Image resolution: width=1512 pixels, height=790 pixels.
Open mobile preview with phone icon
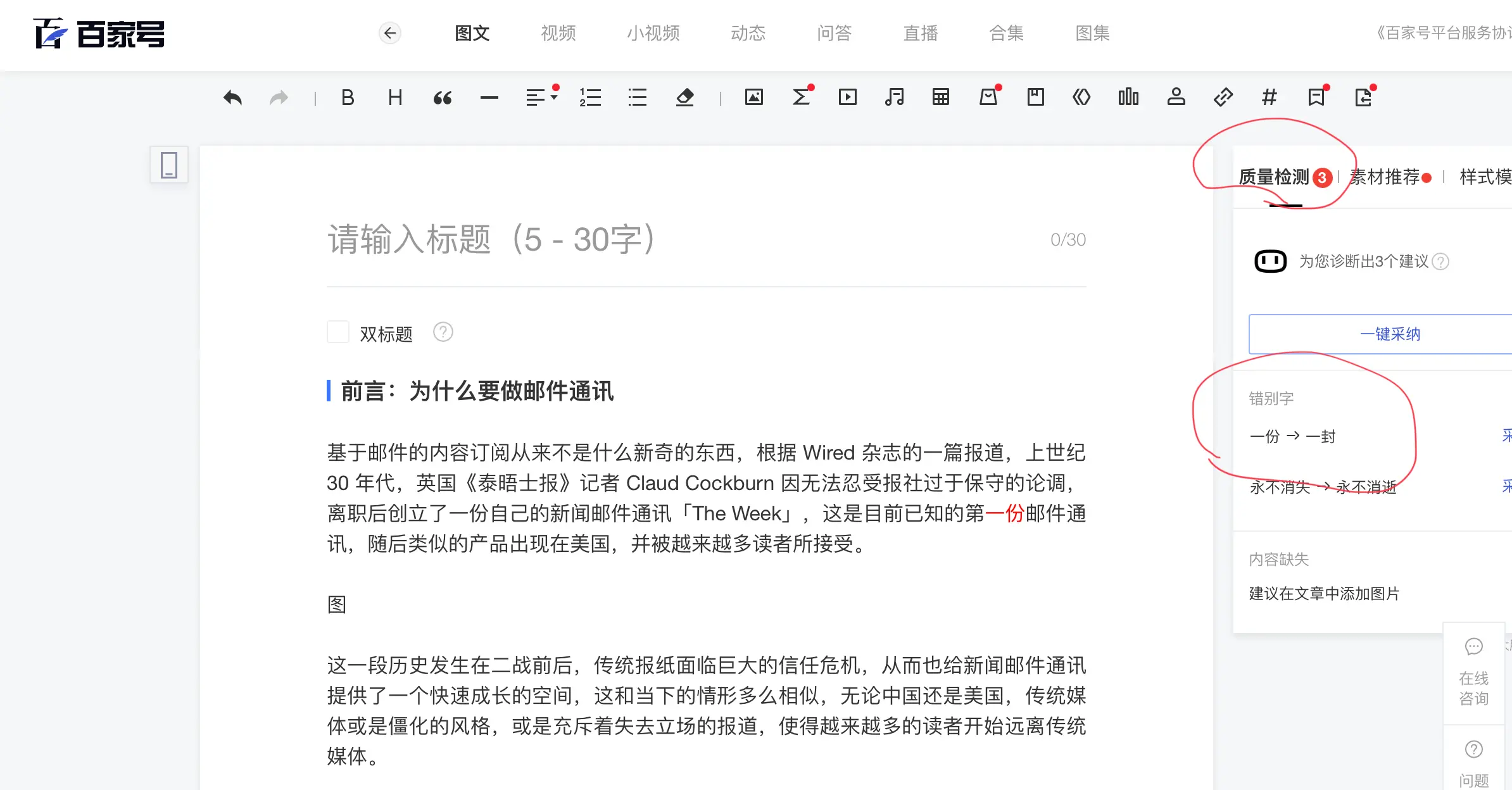169,165
